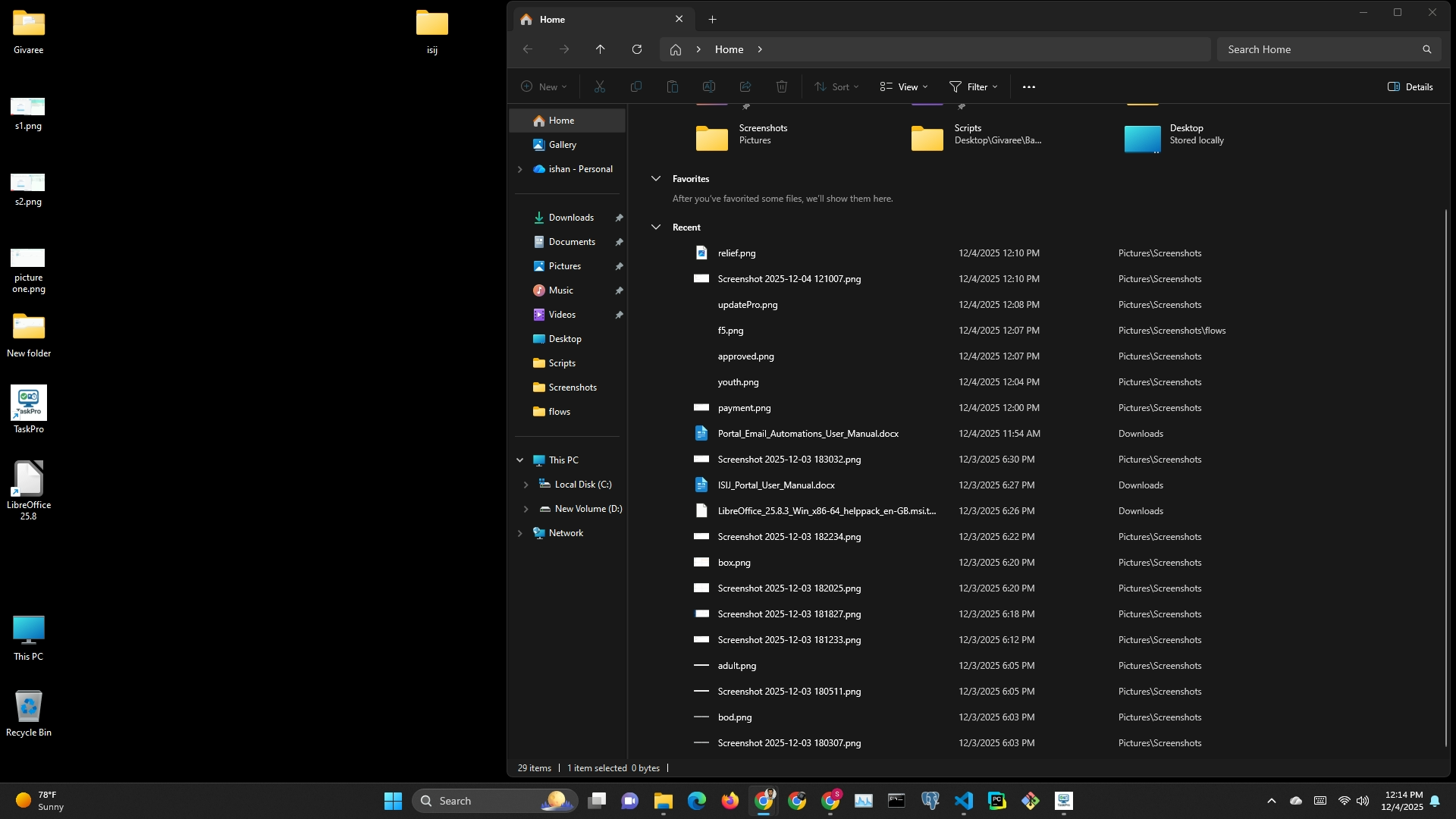The height and width of the screenshot is (819, 1456).
Task: Collapse the Recent section chevron
Action: point(656,227)
